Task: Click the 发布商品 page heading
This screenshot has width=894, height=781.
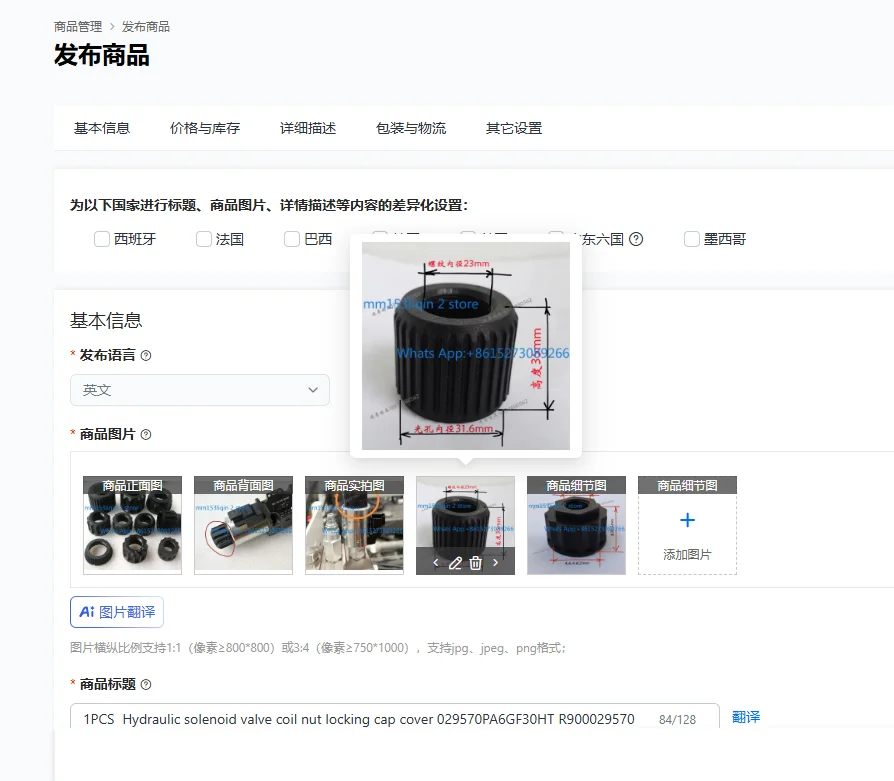Action: coord(102,56)
